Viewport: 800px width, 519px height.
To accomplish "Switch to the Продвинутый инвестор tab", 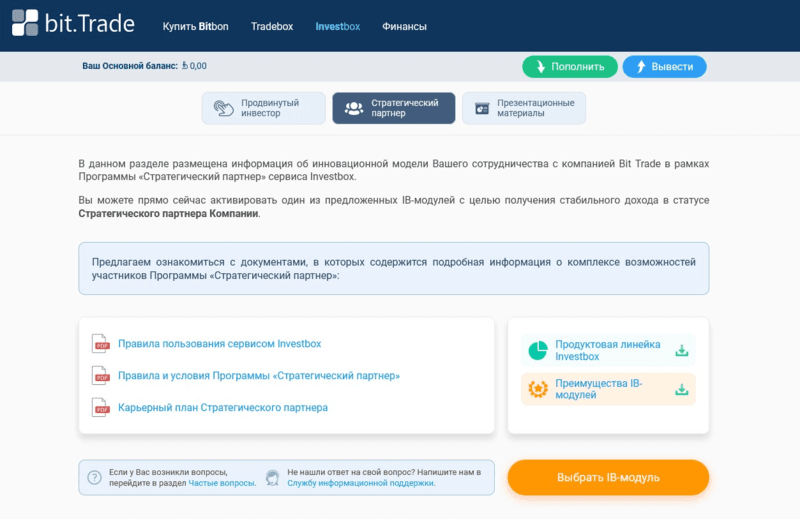I will point(263,108).
